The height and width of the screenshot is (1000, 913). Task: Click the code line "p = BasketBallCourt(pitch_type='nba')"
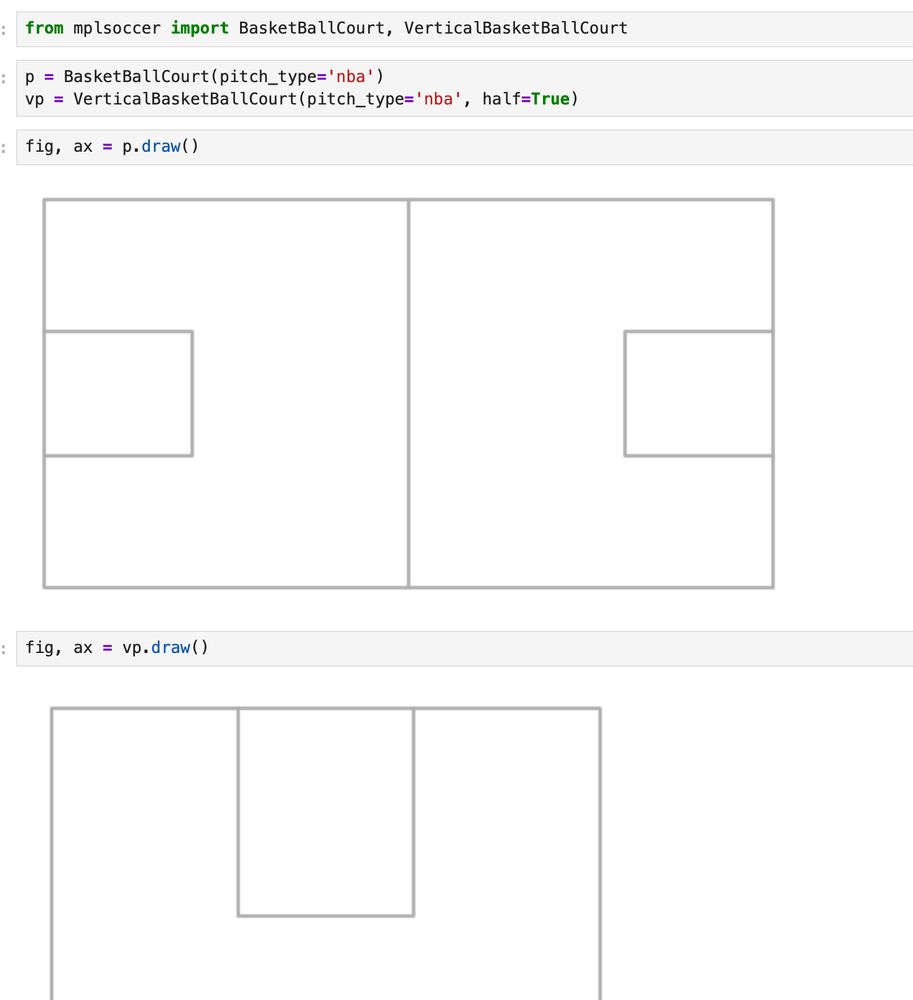click(x=204, y=77)
